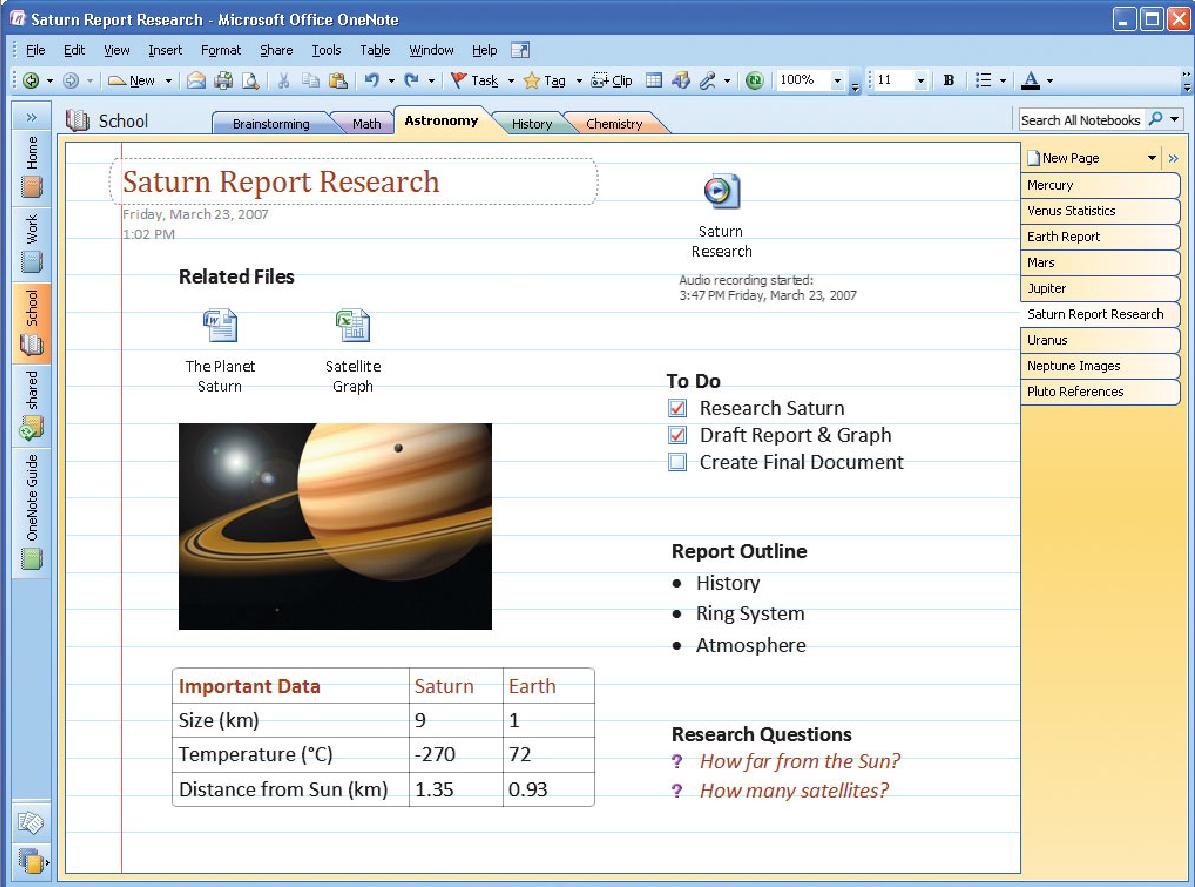
Task: Check the Create Final Document checkbox
Action: 678,463
